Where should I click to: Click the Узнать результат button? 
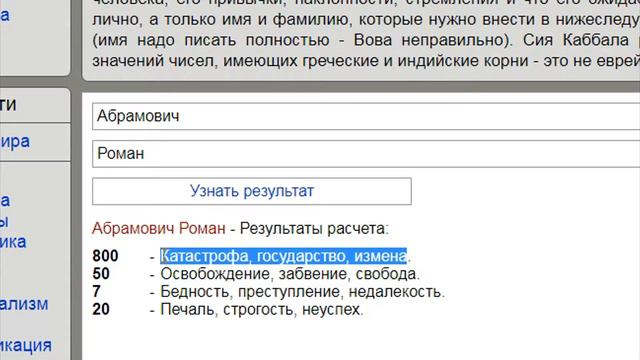[x=252, y=191]
